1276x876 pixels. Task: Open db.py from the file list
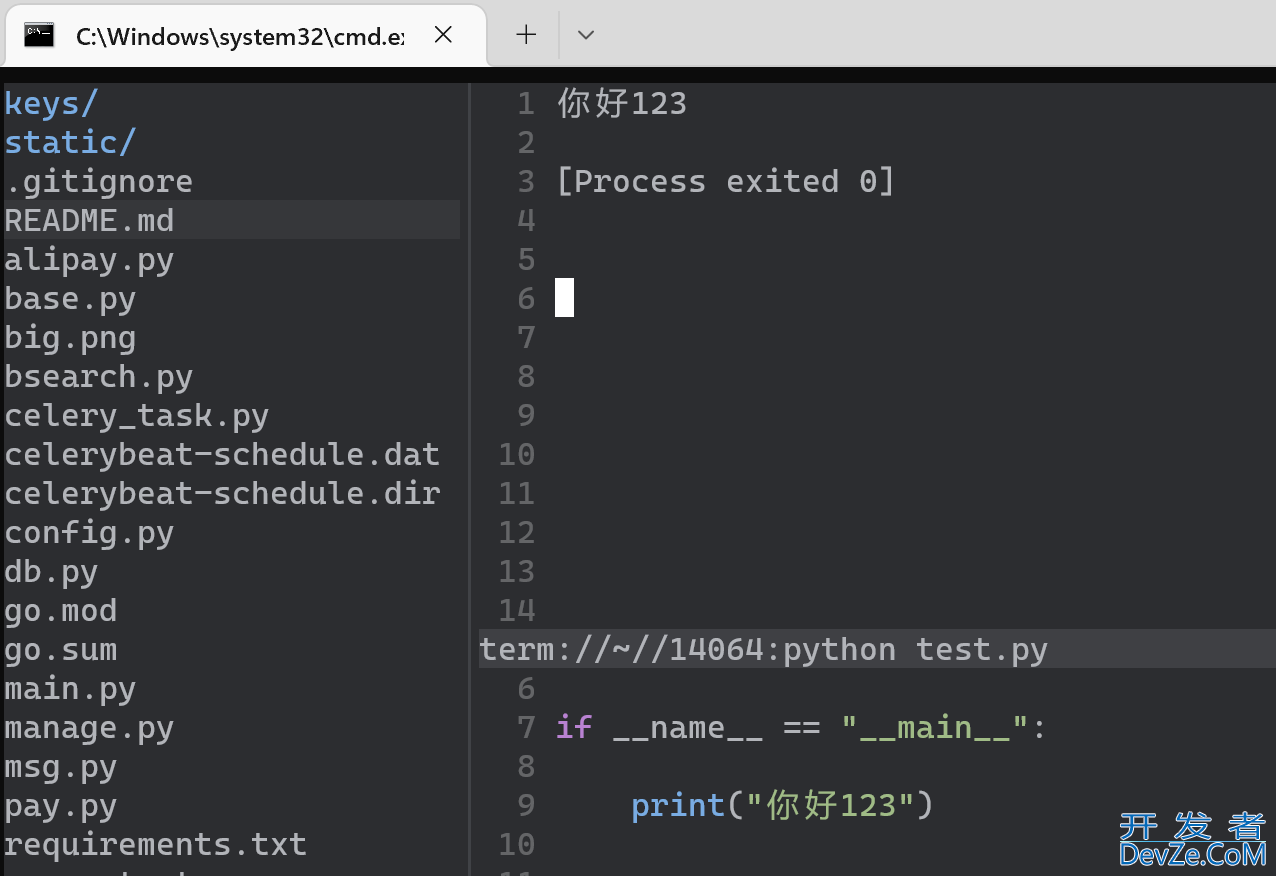[51, 571]
